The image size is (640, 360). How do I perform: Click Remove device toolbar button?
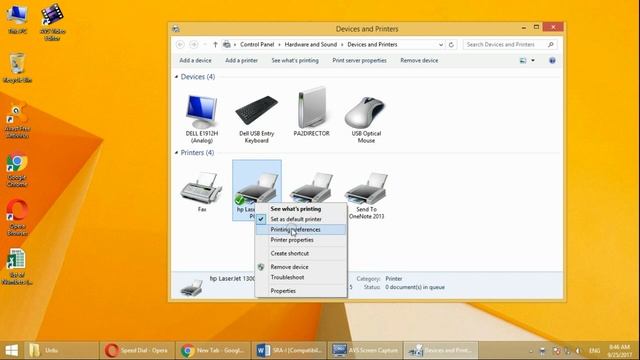pos(419,60)
